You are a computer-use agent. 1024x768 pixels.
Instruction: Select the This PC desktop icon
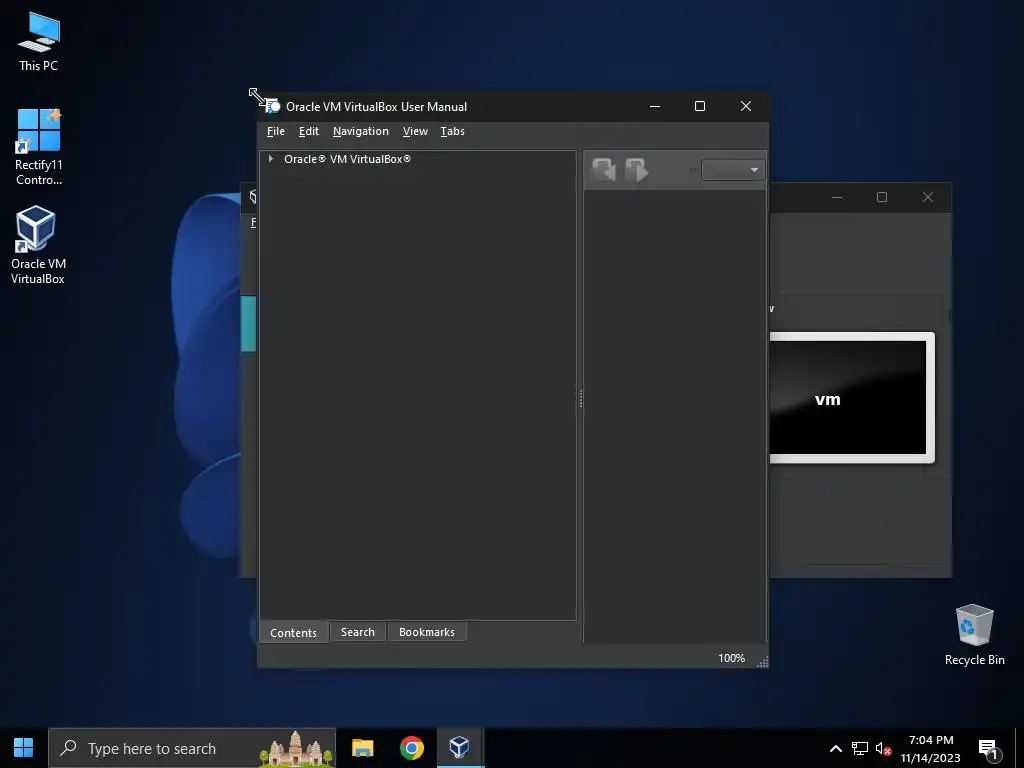point(39,42)
